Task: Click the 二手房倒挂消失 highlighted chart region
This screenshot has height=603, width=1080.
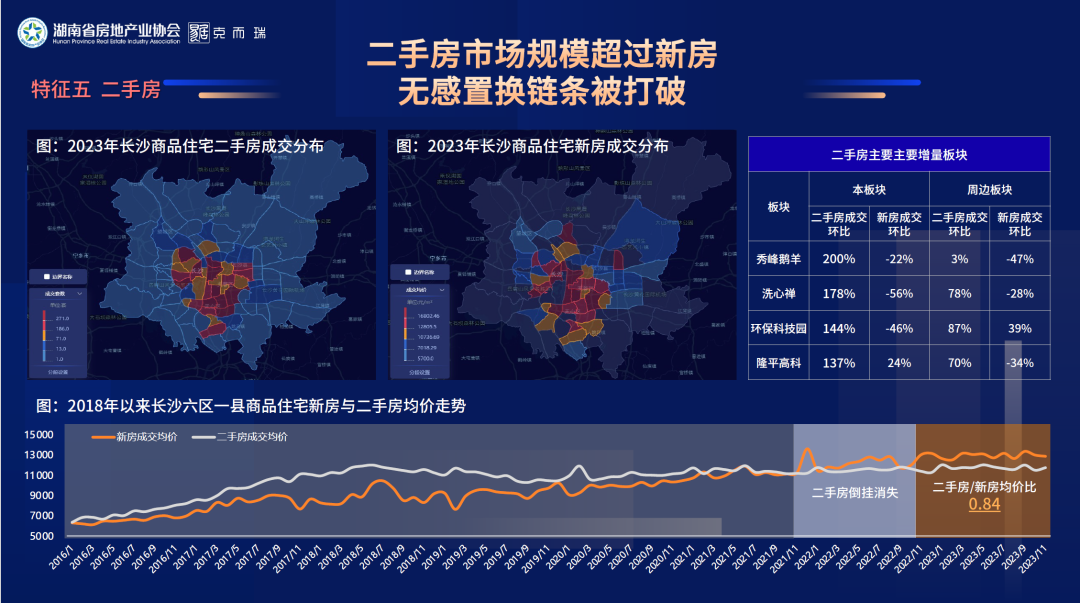Action: [854, 492]
